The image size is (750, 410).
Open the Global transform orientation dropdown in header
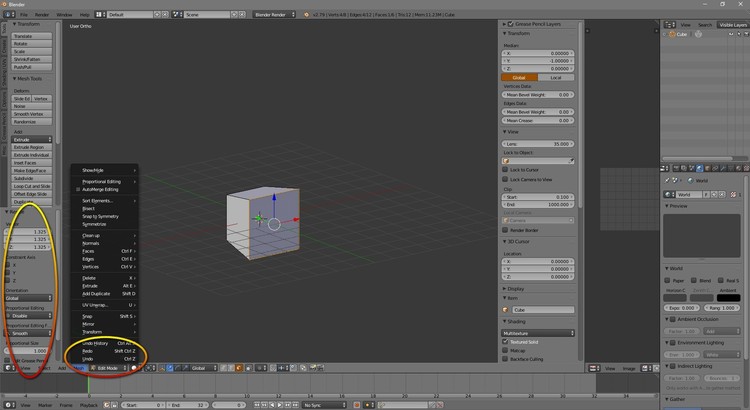coord(203,368)
